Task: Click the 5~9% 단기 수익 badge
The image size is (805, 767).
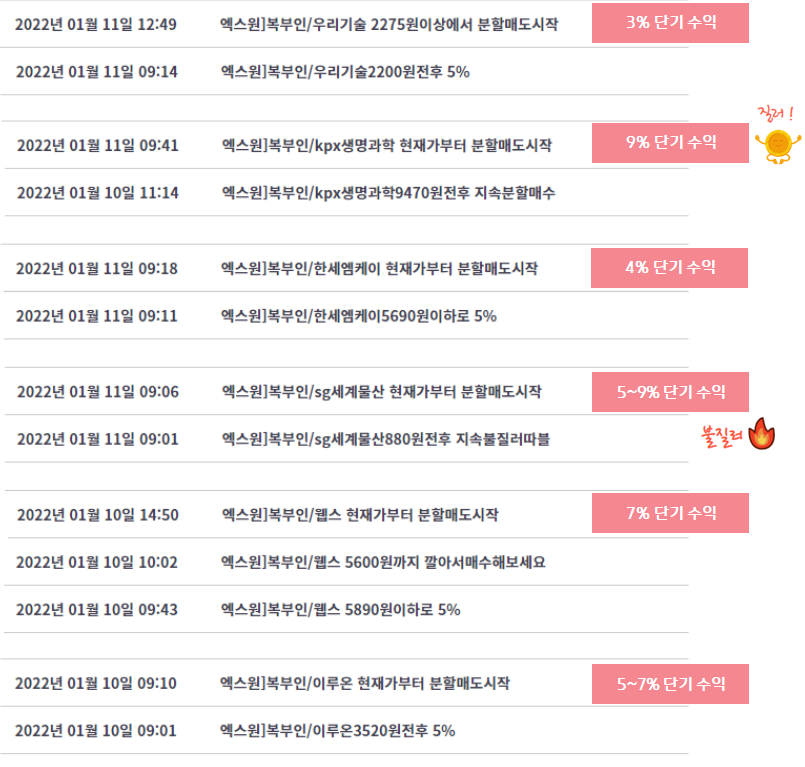Action: pyautogui.click(x=670, y=392)
